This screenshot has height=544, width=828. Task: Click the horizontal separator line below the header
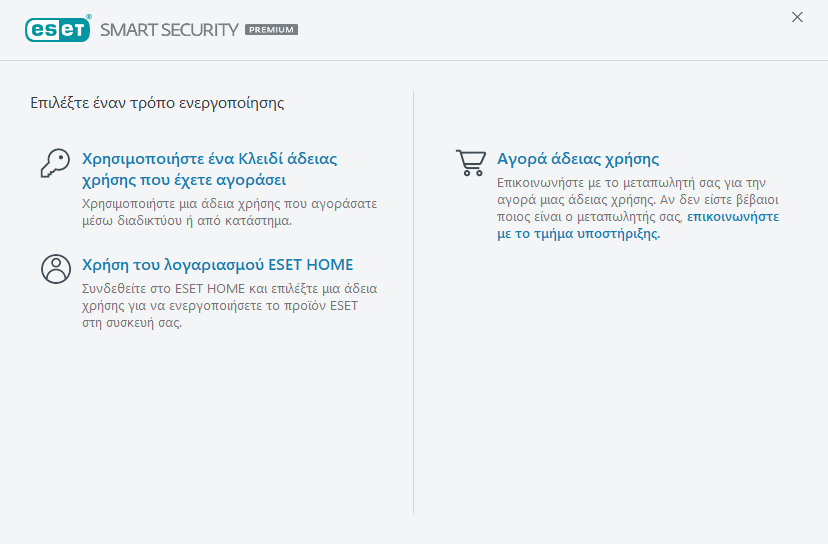414,60
